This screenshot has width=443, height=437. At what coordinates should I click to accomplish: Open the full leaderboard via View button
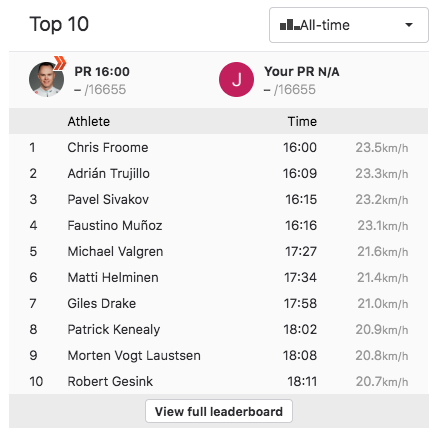click(x=219, y=411)
